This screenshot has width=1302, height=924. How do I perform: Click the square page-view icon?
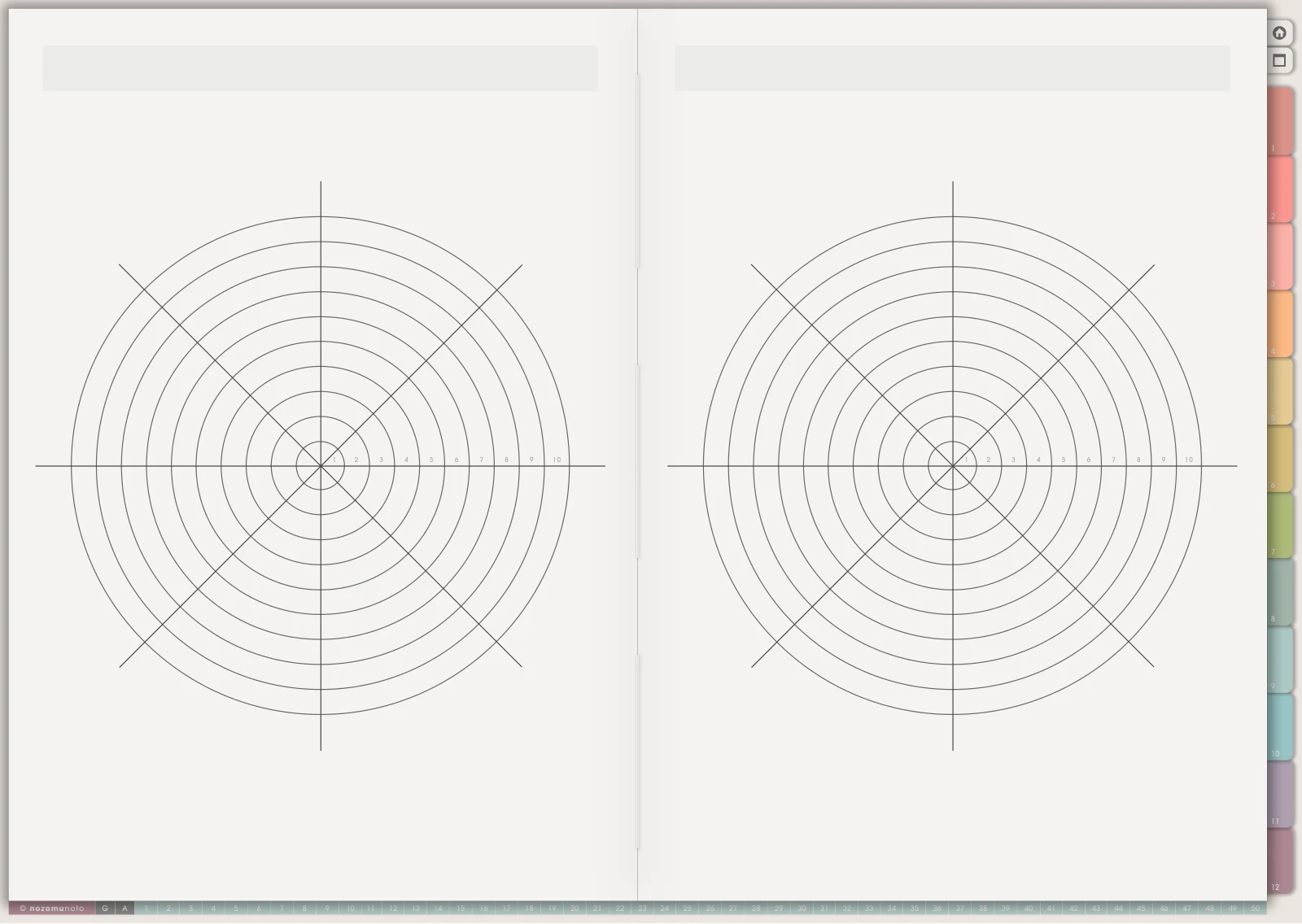click(1279, 60)
